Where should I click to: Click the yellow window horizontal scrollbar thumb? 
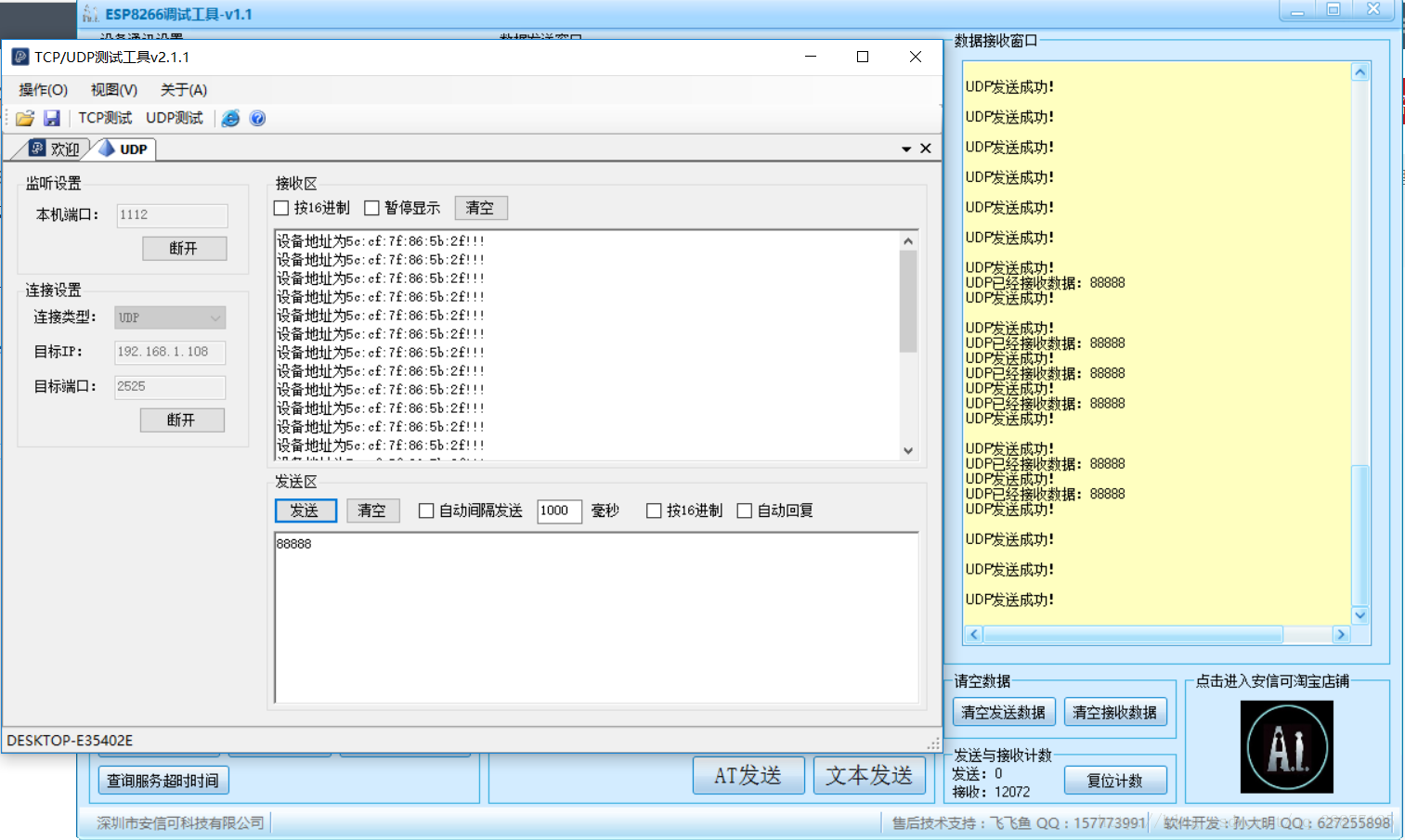click(1133, 635)
